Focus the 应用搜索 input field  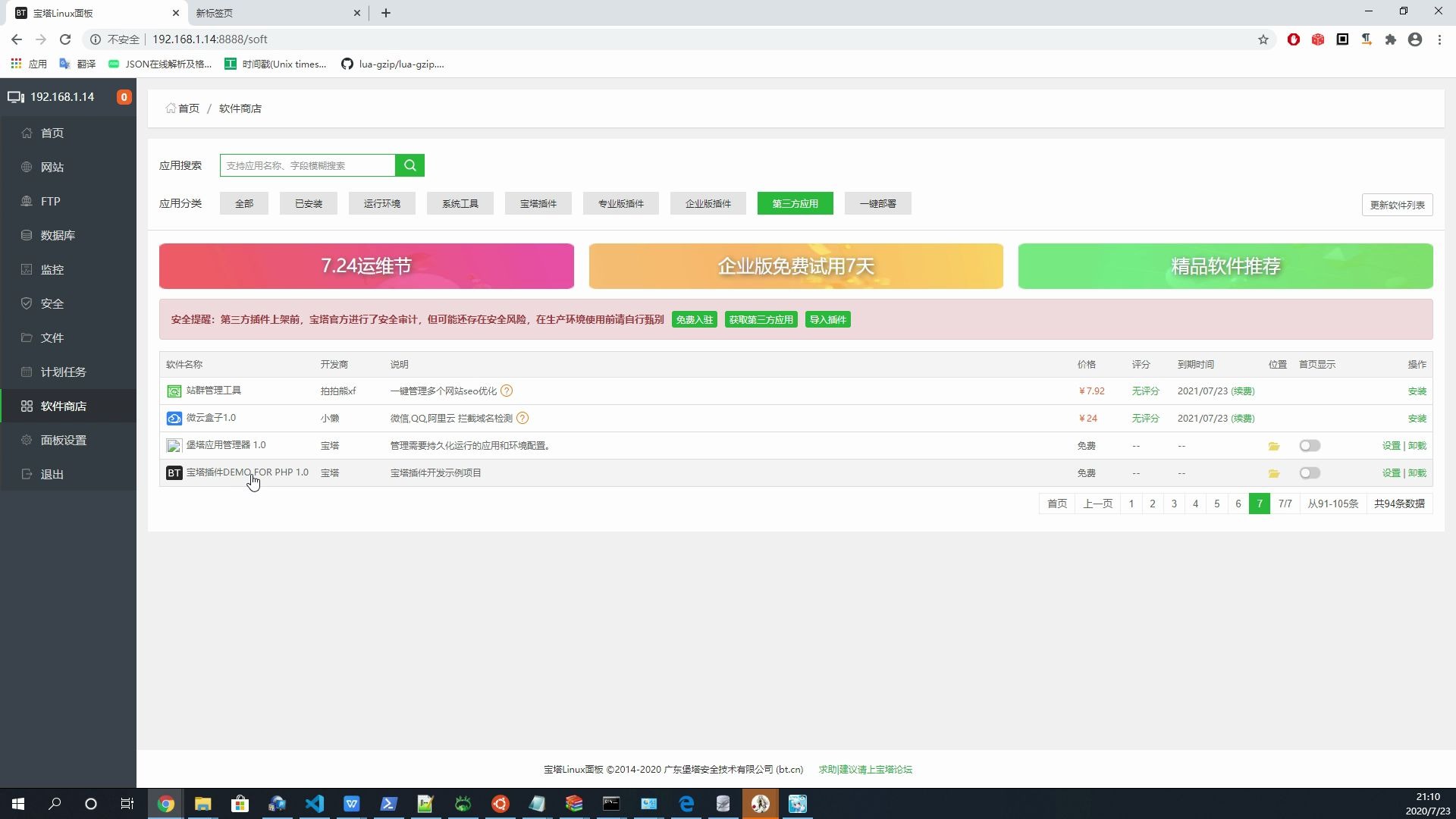[x=307, y=165]
